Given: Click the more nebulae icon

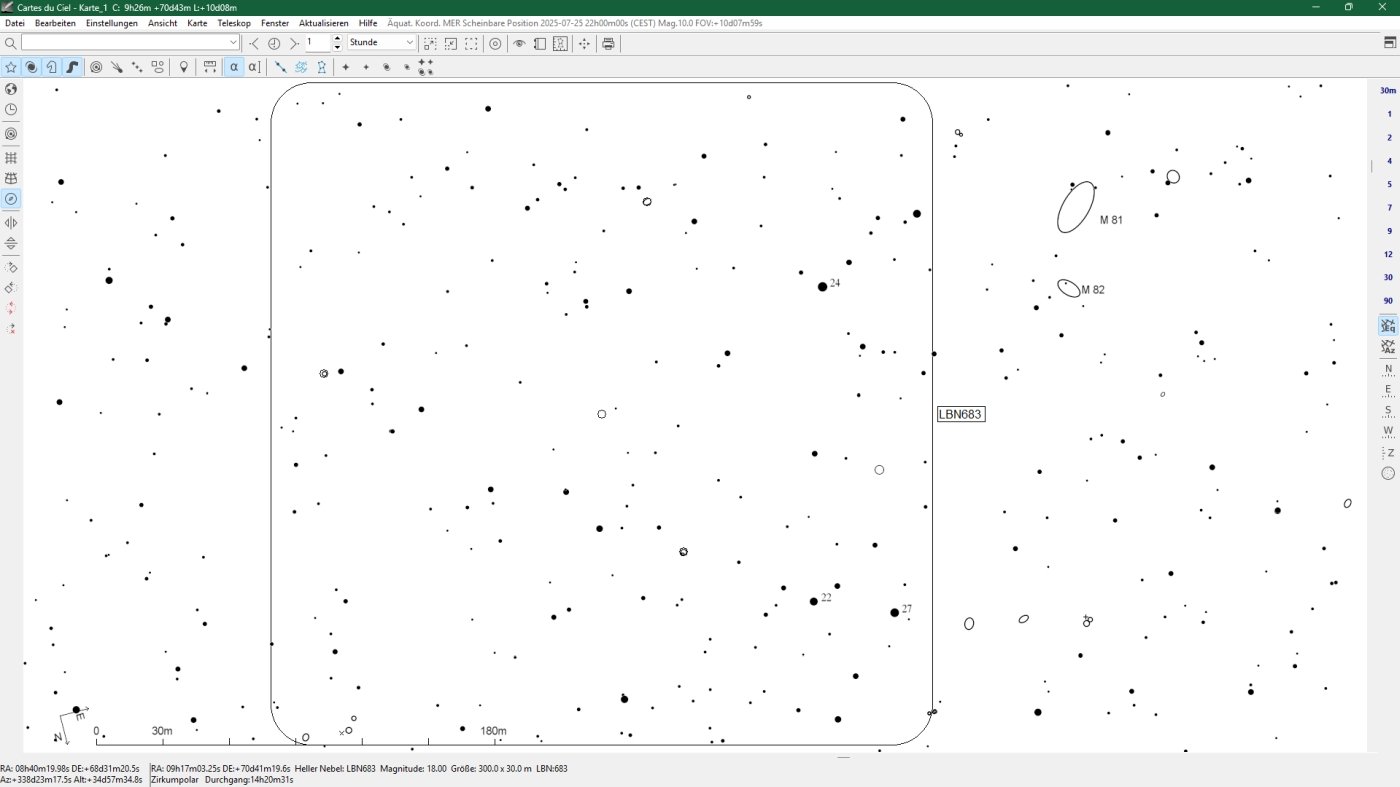Looking at the screenshot, I should pos(386,67).
